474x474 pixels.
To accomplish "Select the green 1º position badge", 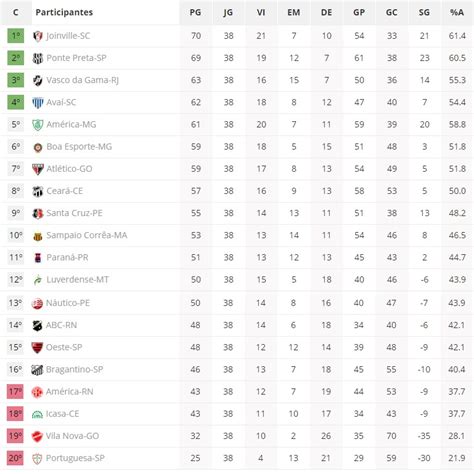I will point(16,36).
